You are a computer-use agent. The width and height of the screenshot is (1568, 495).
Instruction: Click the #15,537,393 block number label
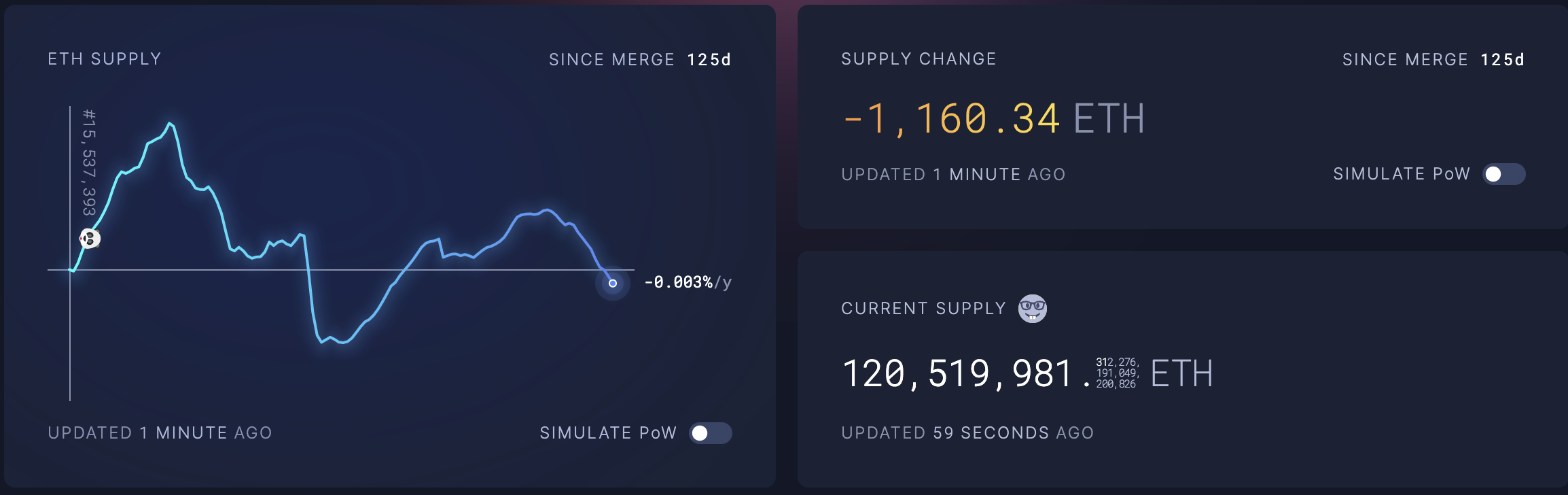click(x=89, y=162)
